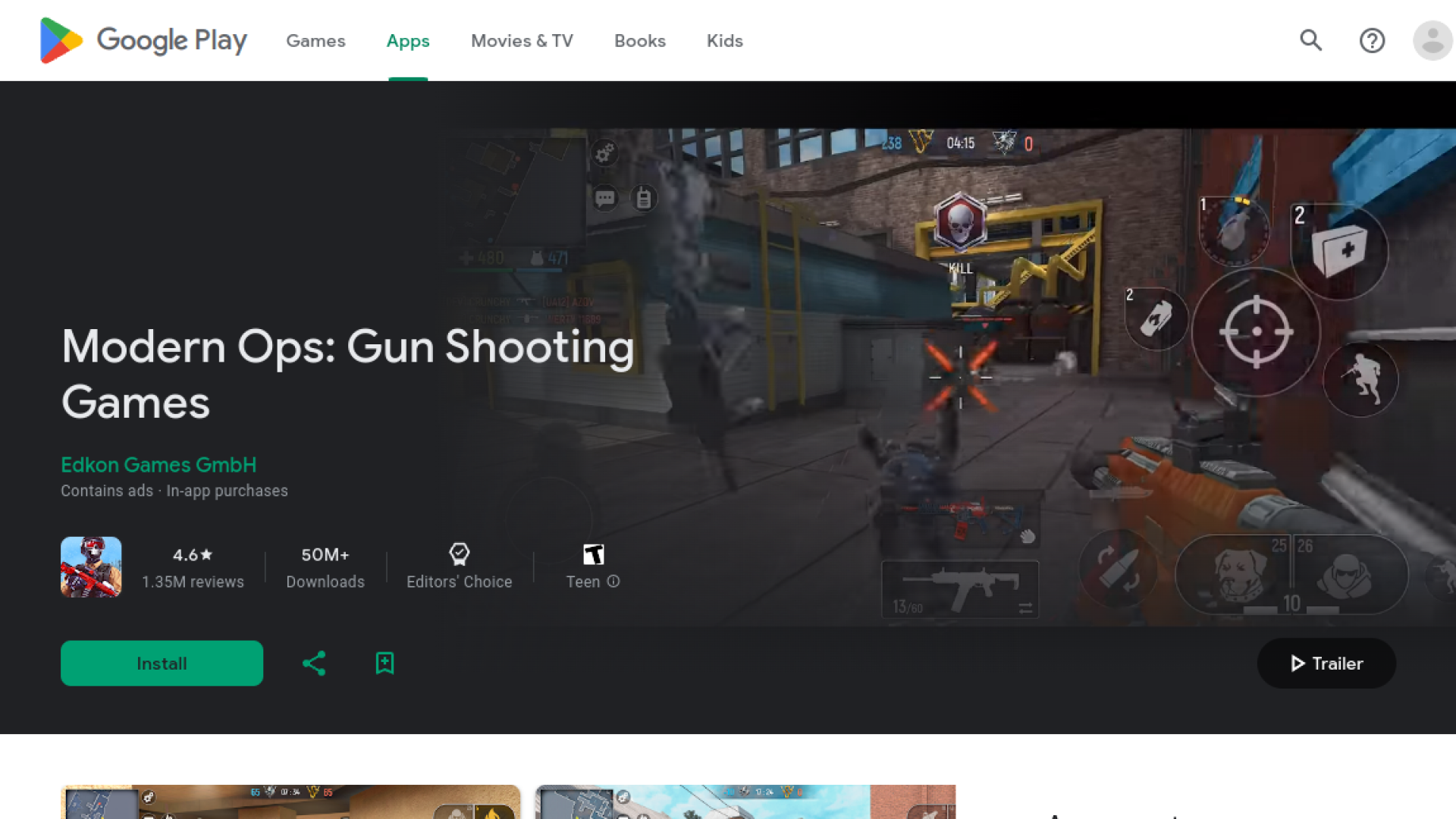Click the Google Play logo
This screenshot has height=819, width=1456.
[x=143, y=40]
